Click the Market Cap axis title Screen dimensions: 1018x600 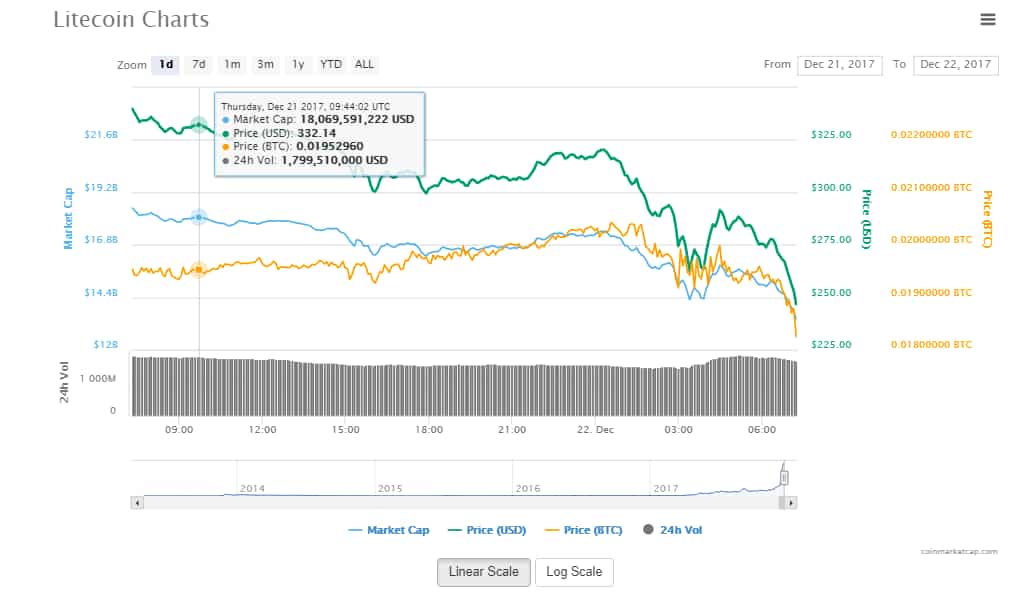[68, 218]
